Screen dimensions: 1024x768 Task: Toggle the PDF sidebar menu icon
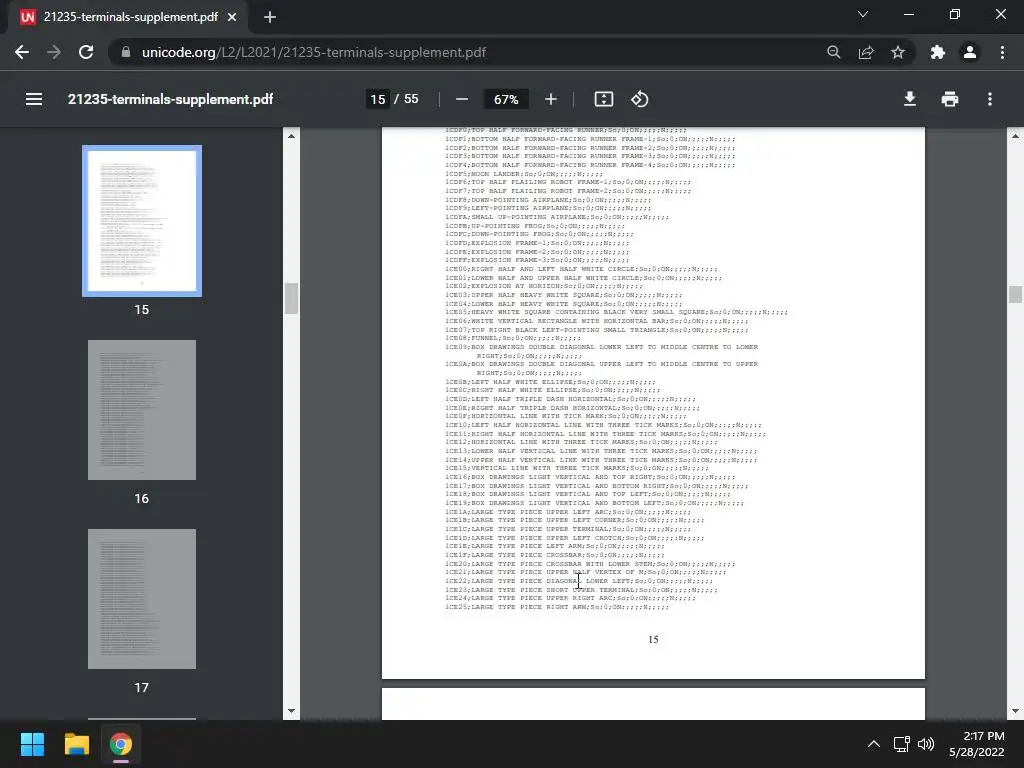[x=34, y=99]
